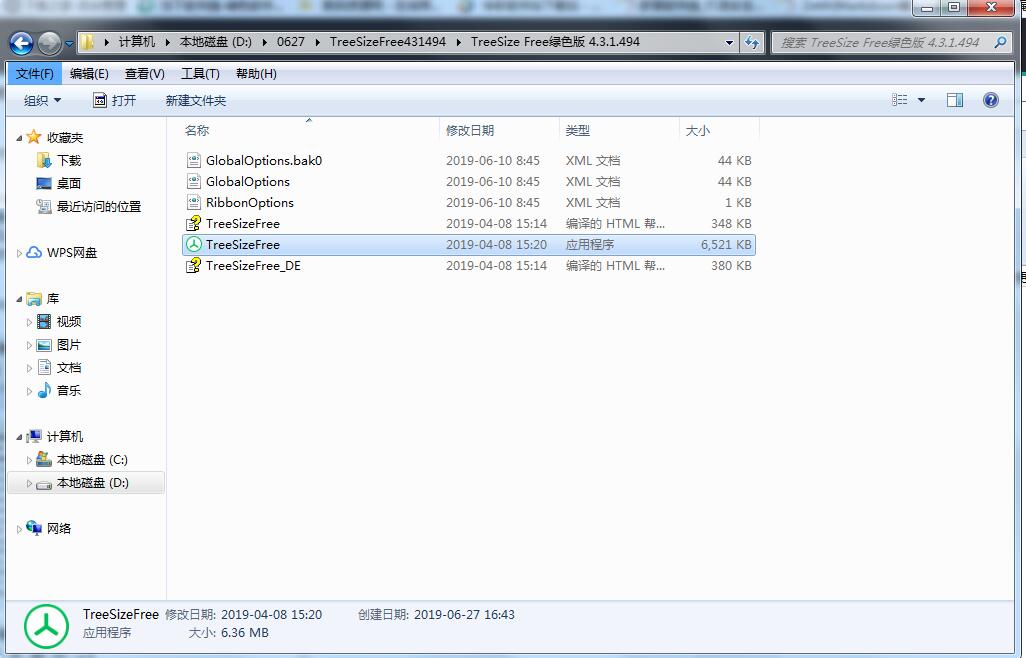1026x658 pixels.
Task: Expand 本地磁盘 (C:) tree node
Action: (29, 460)
